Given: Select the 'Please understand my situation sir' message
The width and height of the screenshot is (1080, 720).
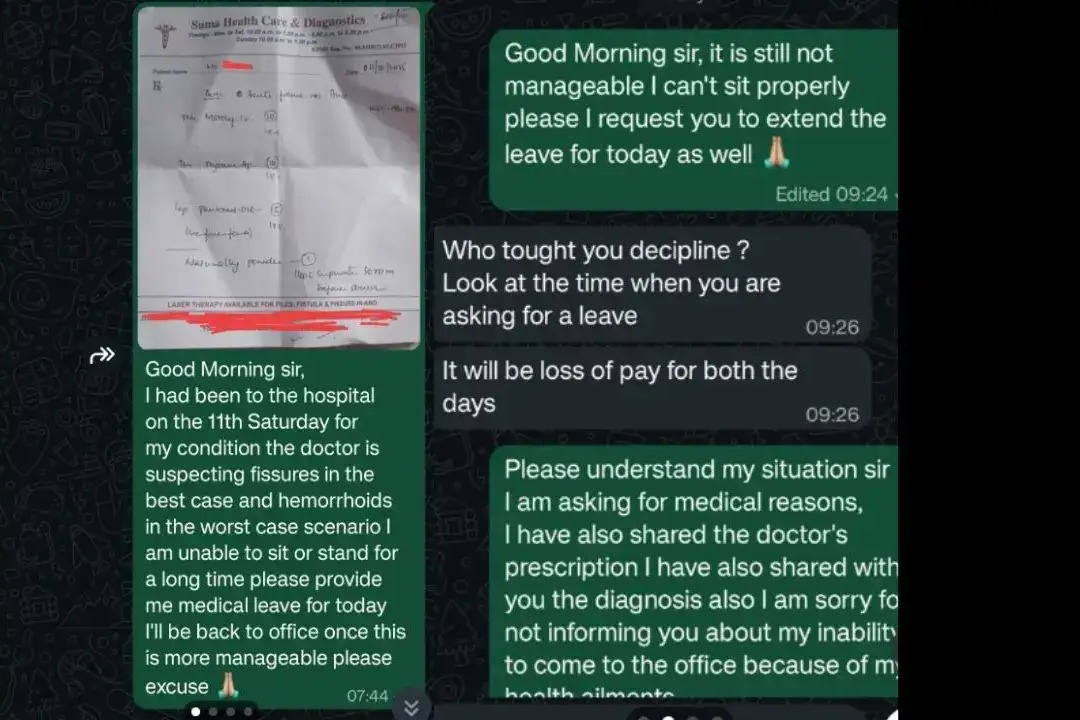Looking at the screenshot, I should click(x=694, y=572).
